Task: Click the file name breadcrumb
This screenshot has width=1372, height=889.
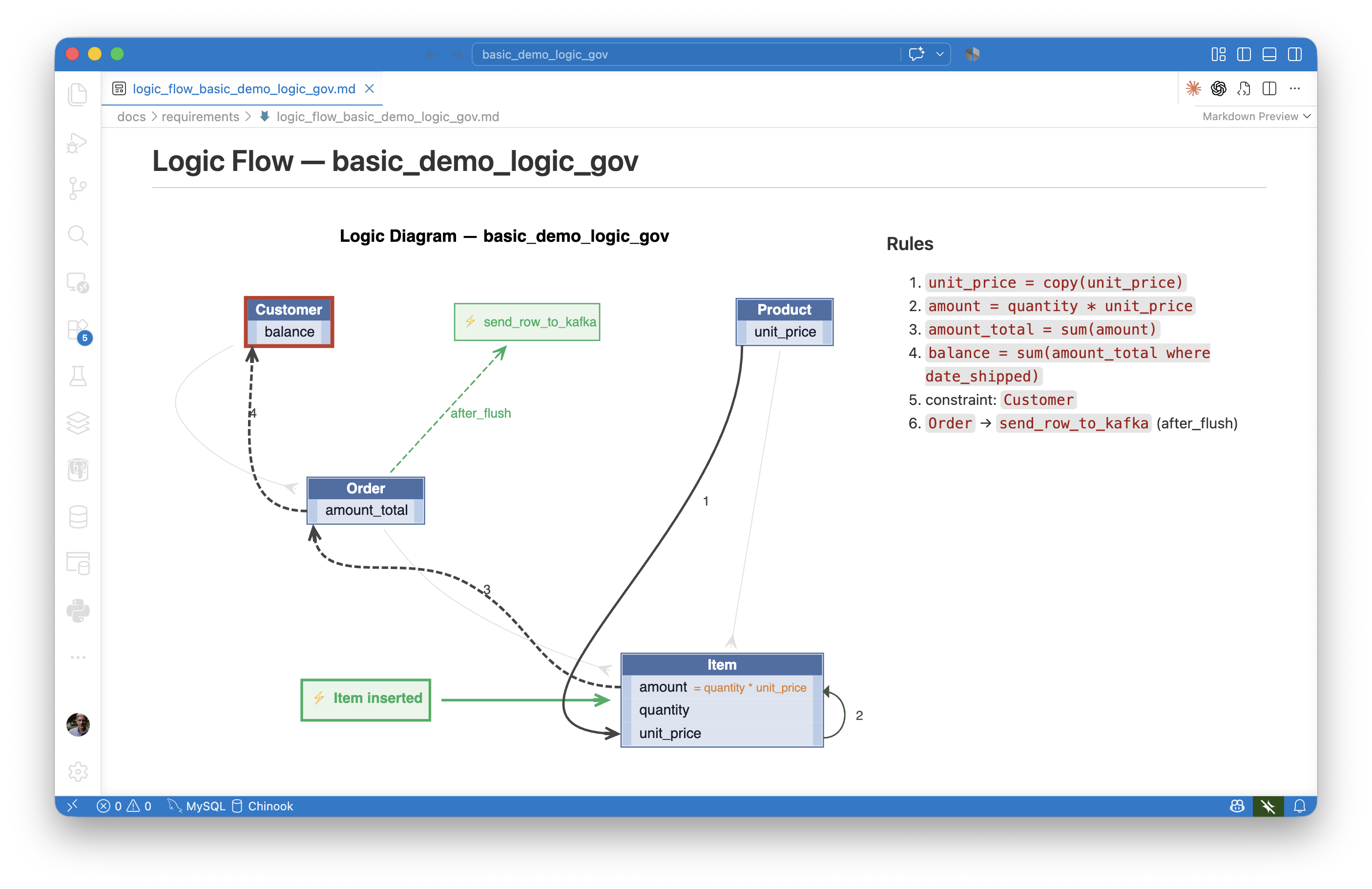Action: [387, 117]
